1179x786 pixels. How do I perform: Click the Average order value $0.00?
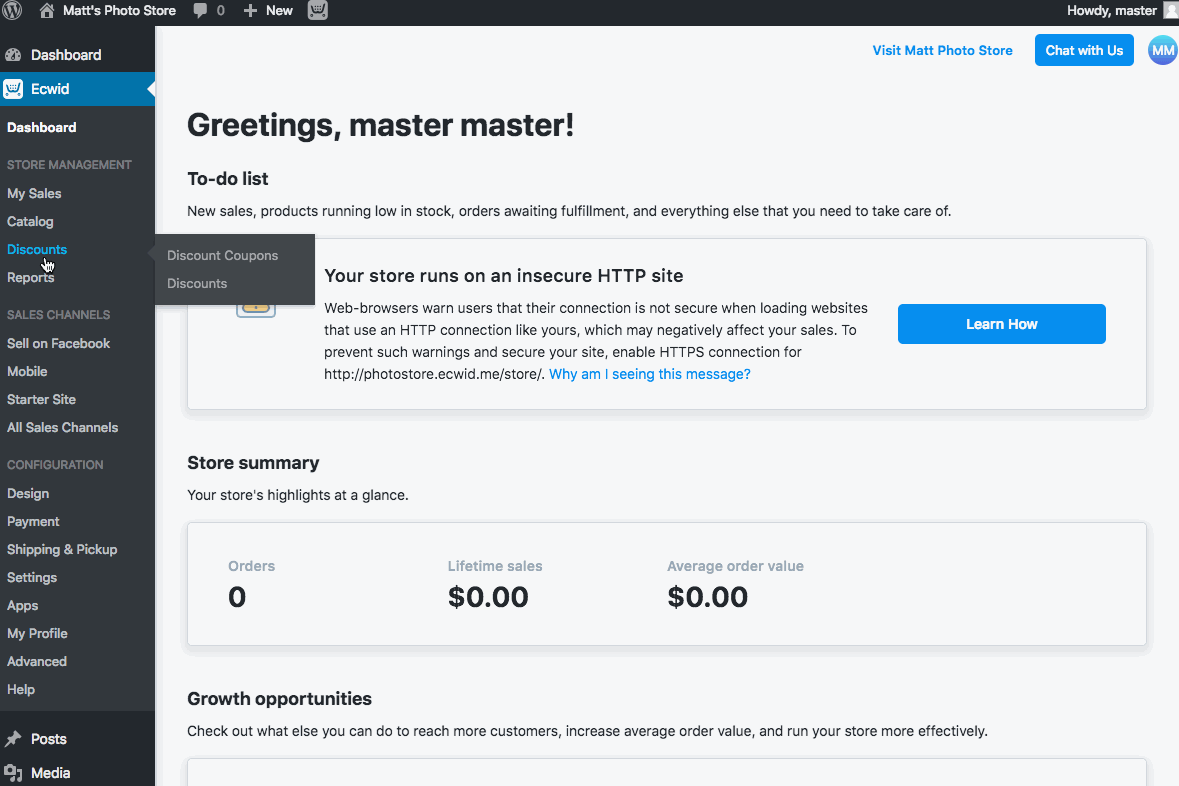[x=708, y=597]
